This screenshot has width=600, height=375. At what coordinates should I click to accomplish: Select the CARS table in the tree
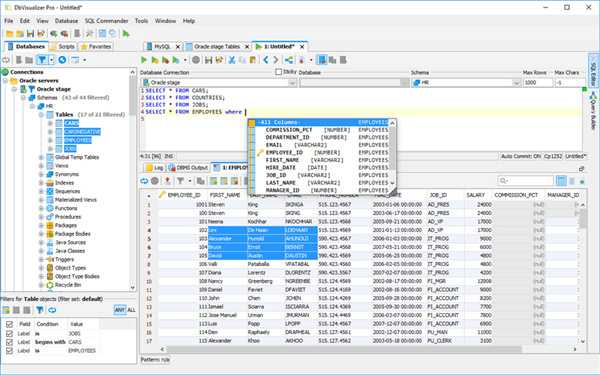(71, 123)
